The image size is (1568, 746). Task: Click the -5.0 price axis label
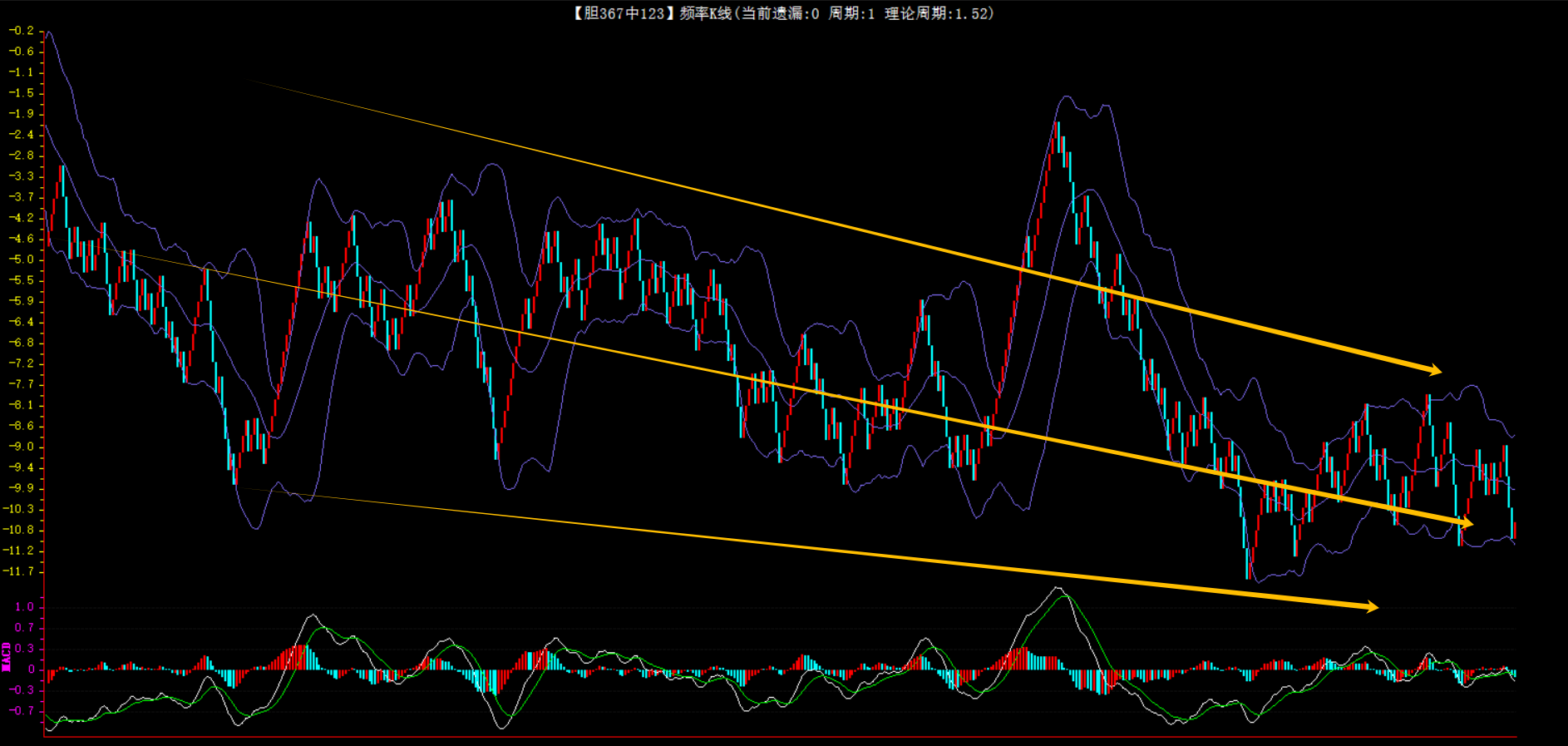(x=22, y=259)
